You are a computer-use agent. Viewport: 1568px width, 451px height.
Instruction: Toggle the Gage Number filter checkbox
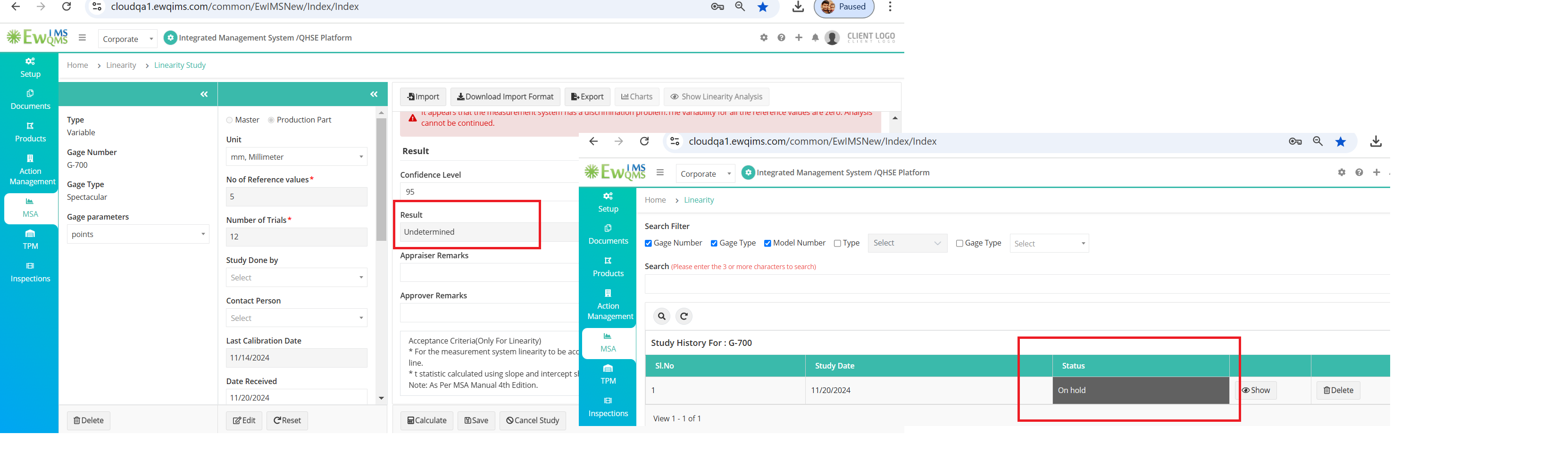(648, 244)
